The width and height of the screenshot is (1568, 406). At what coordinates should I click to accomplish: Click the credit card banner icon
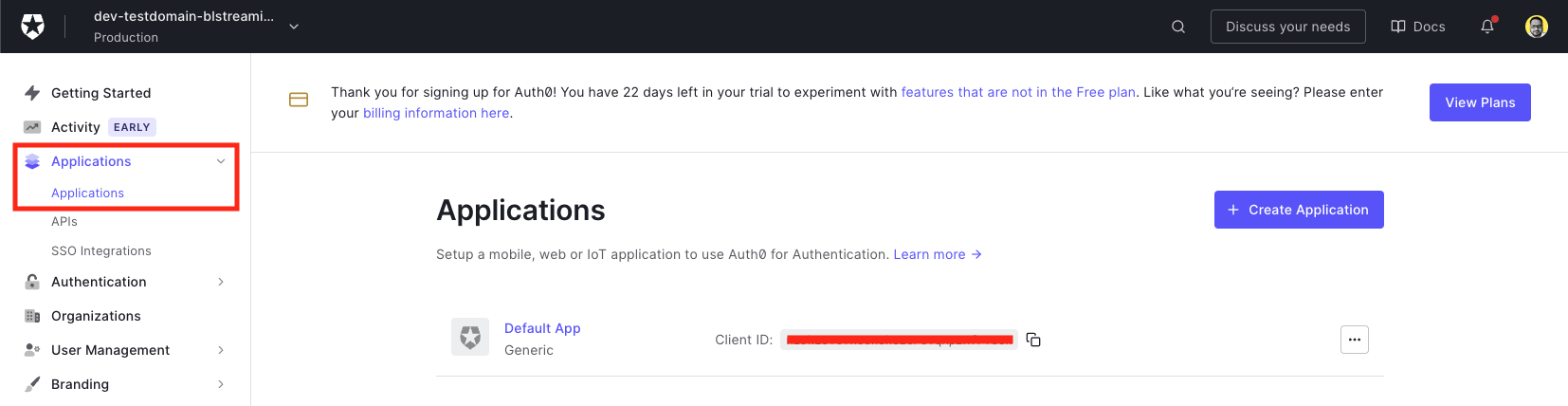(x=299, y=100)
